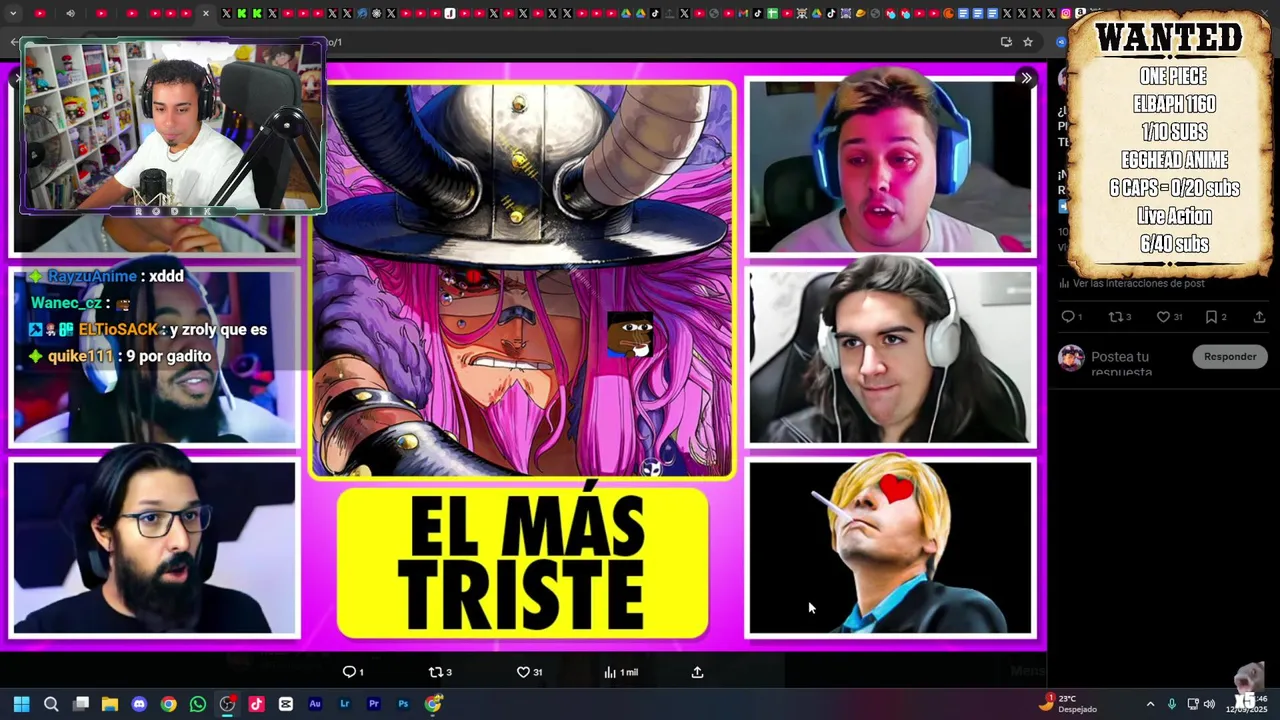Click the microphone tray icon

tap(1170, 704)
